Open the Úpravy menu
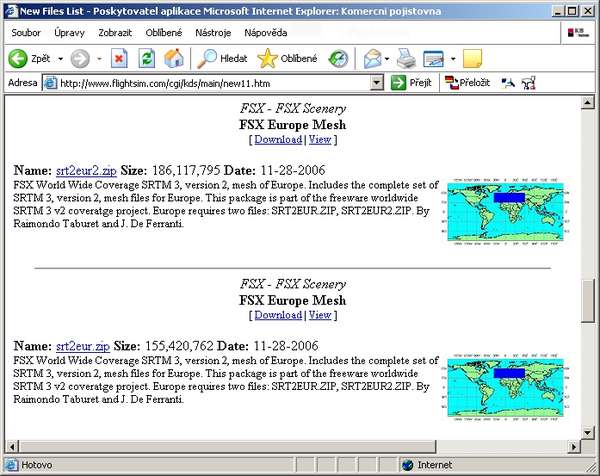Screen dimensions: 600x476 coord(69,33)
